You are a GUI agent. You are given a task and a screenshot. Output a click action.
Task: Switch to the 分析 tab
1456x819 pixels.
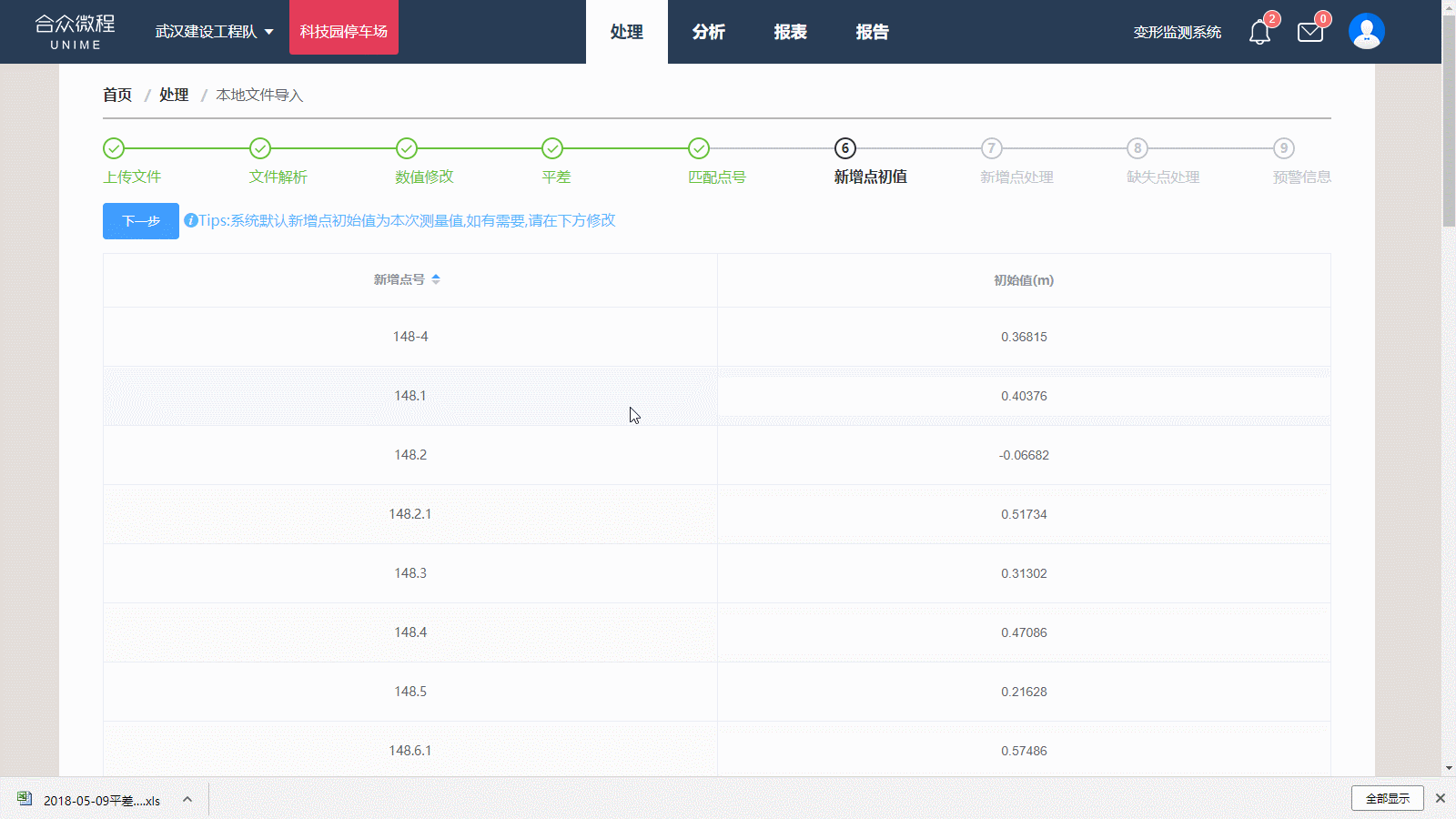tap(708, 32)
